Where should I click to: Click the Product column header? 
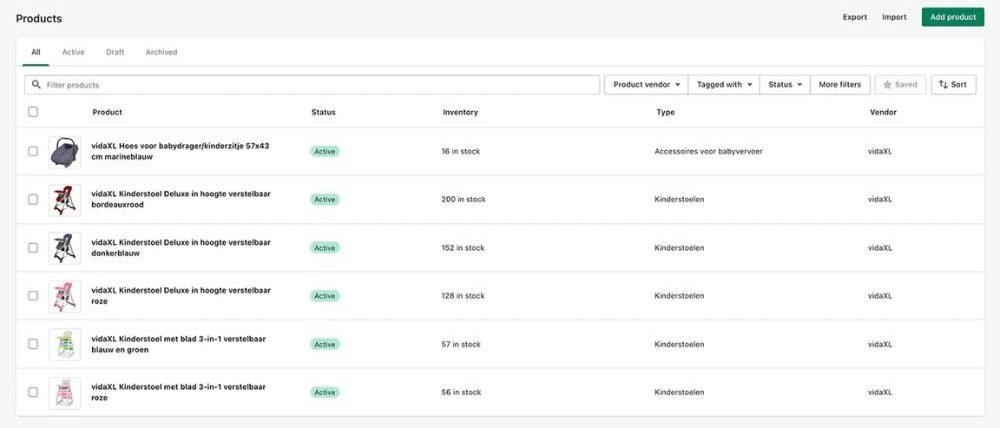coord(107,112)
